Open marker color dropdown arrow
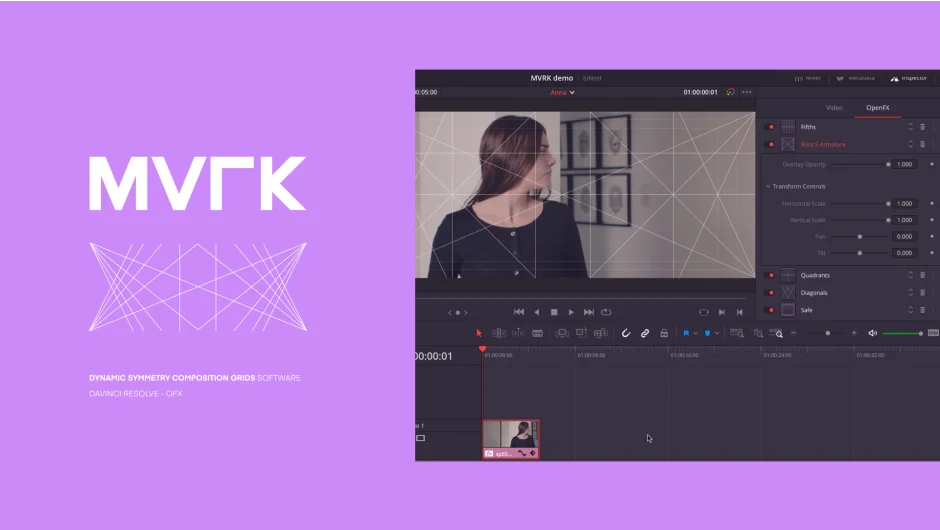The height and width of the screenshot is (530, 940). (x=717, y=333)
